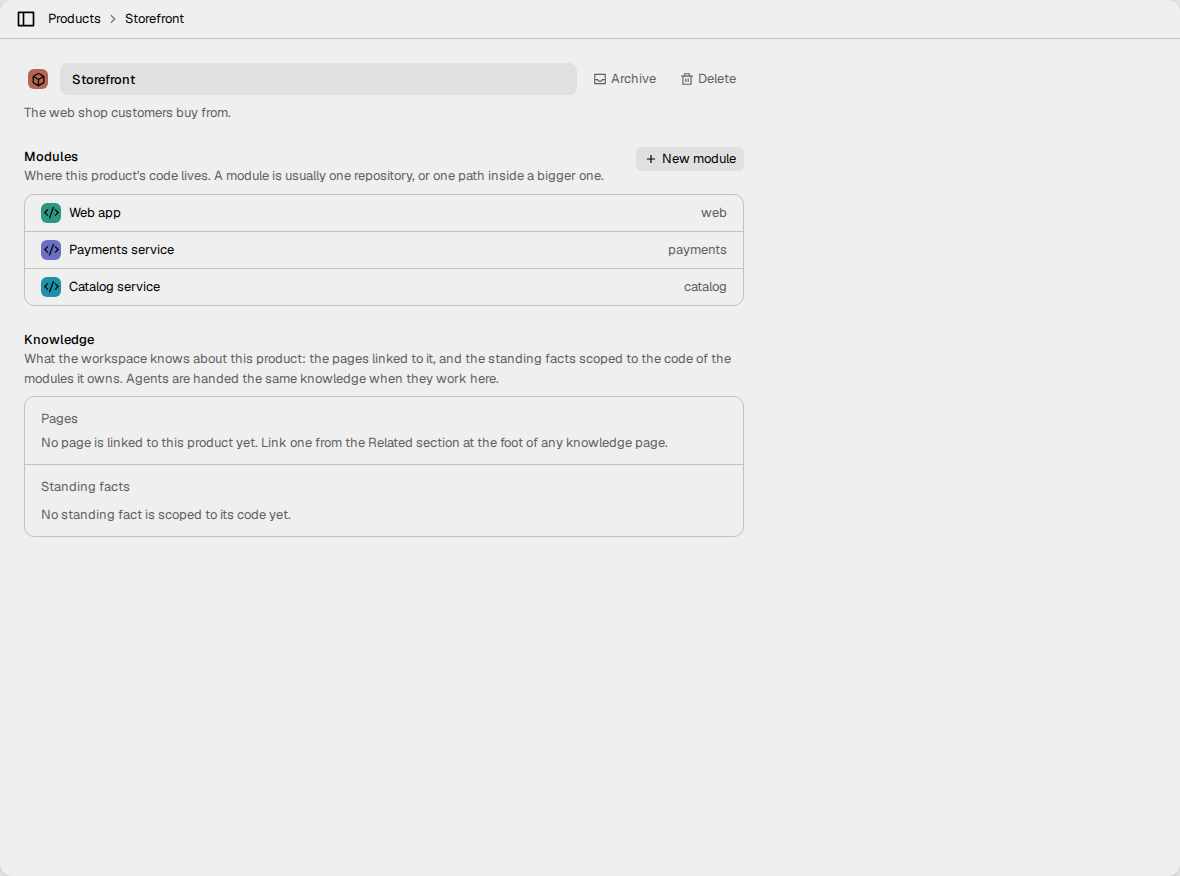
Task: Open the Catalog service module row
Action: click(x=384, y=287)
